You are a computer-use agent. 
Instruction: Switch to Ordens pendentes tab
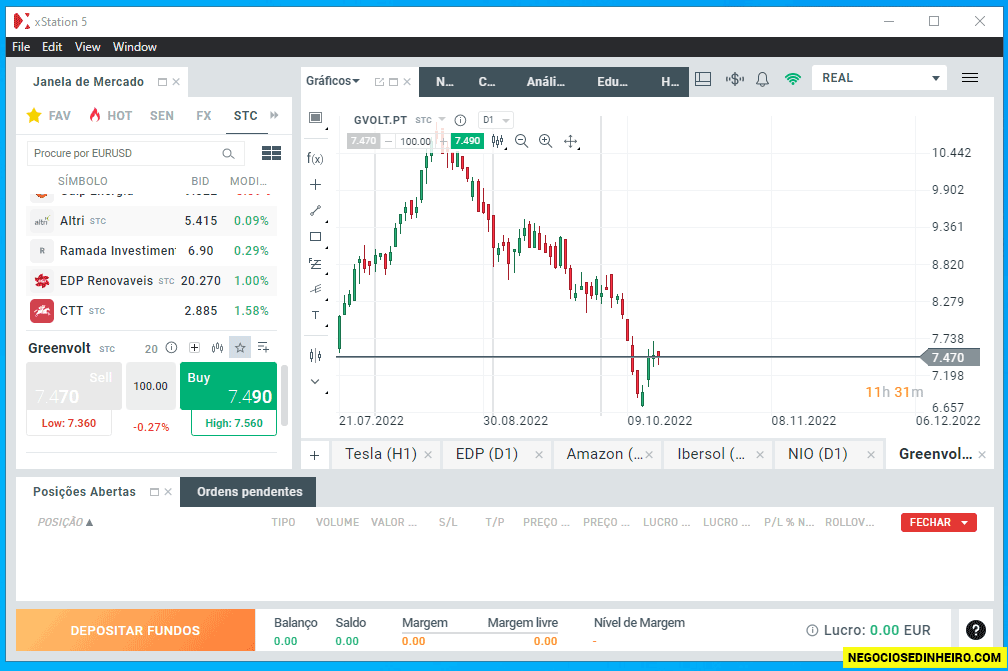pos(249,492)
